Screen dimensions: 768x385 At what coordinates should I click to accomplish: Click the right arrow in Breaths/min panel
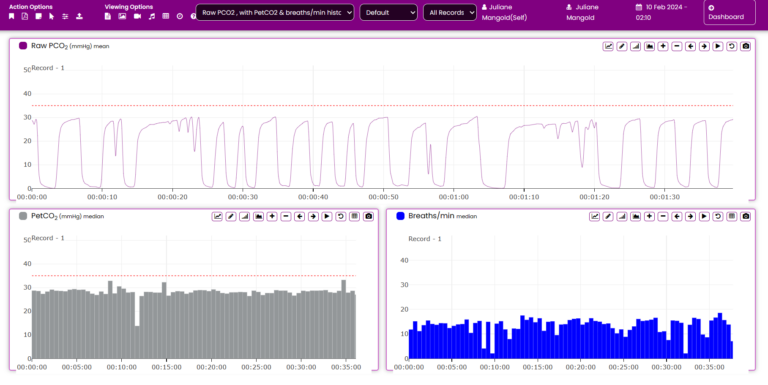pos(691,216)
